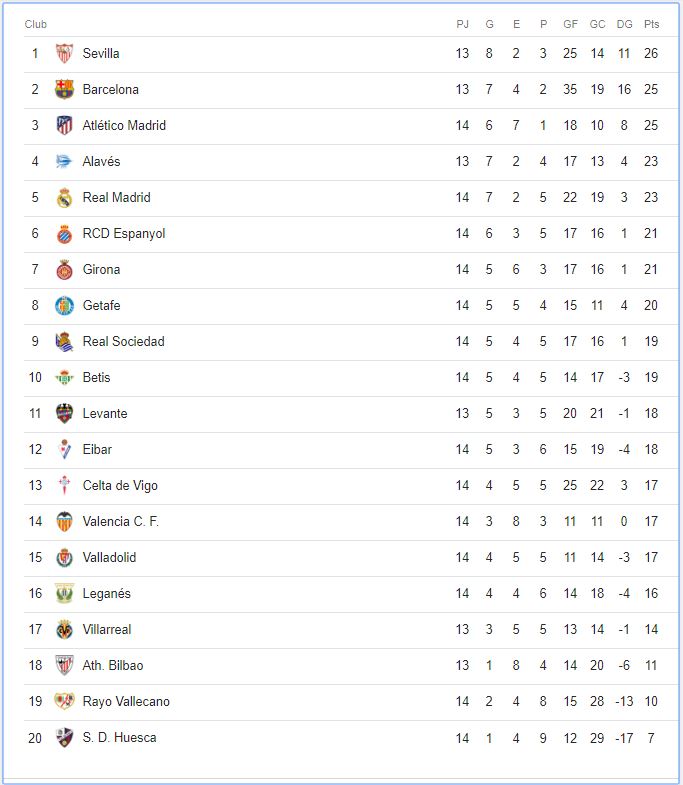
Task: Open the S. D. Huesca team link
Action: click(x=119, y=737)
